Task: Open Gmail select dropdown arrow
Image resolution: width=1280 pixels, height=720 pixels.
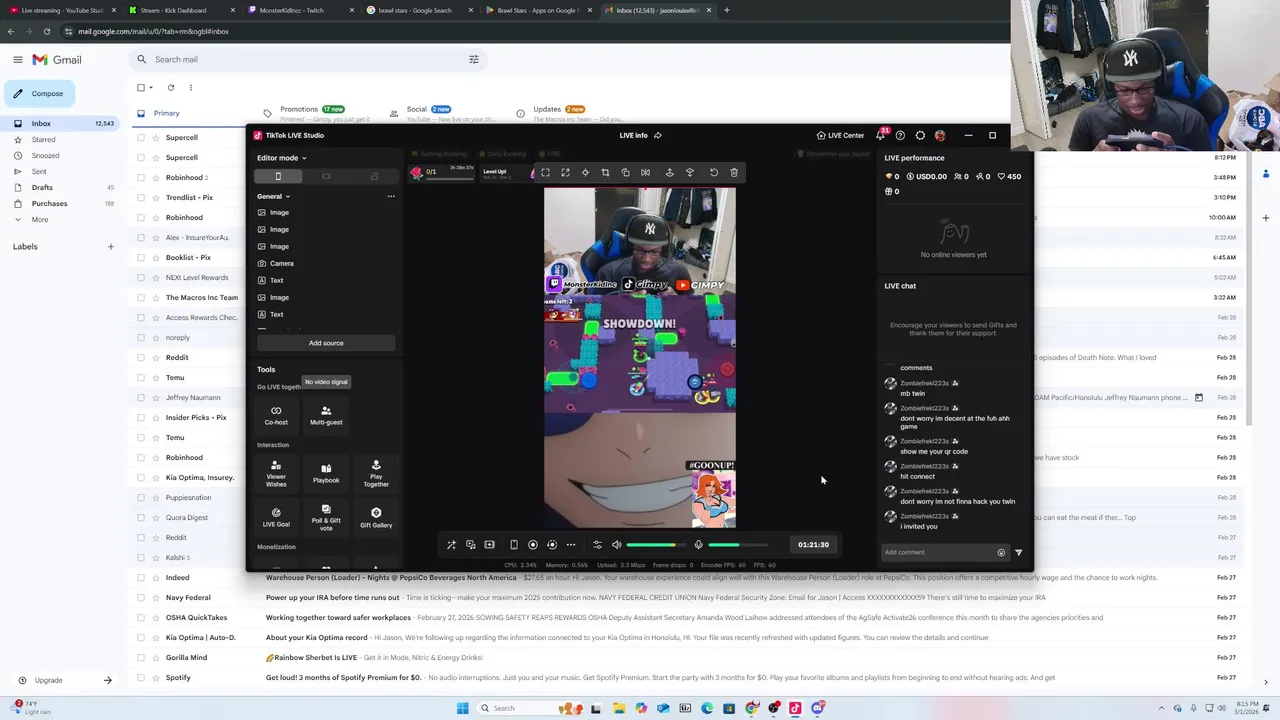Action: point(152,87)
